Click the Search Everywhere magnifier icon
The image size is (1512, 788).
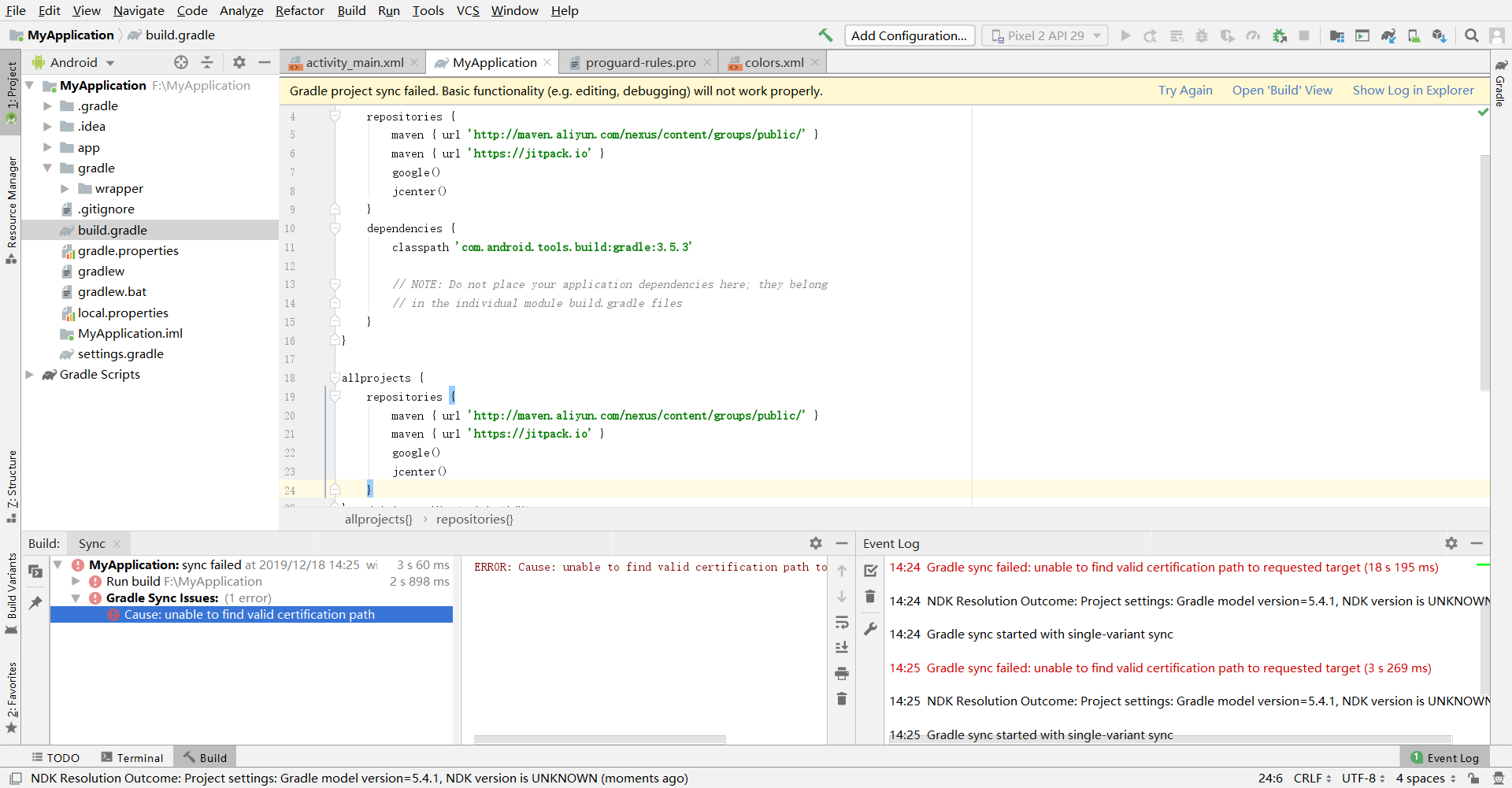[1471, 35]
